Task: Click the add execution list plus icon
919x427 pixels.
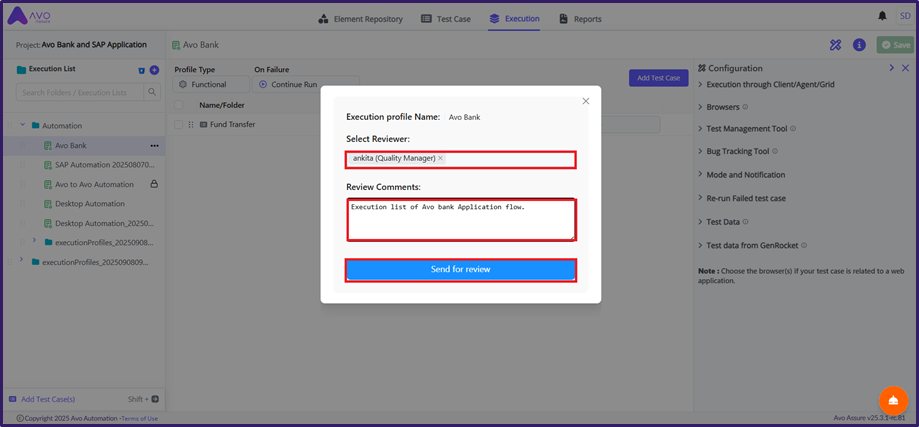Action: (x=154, y=70)
